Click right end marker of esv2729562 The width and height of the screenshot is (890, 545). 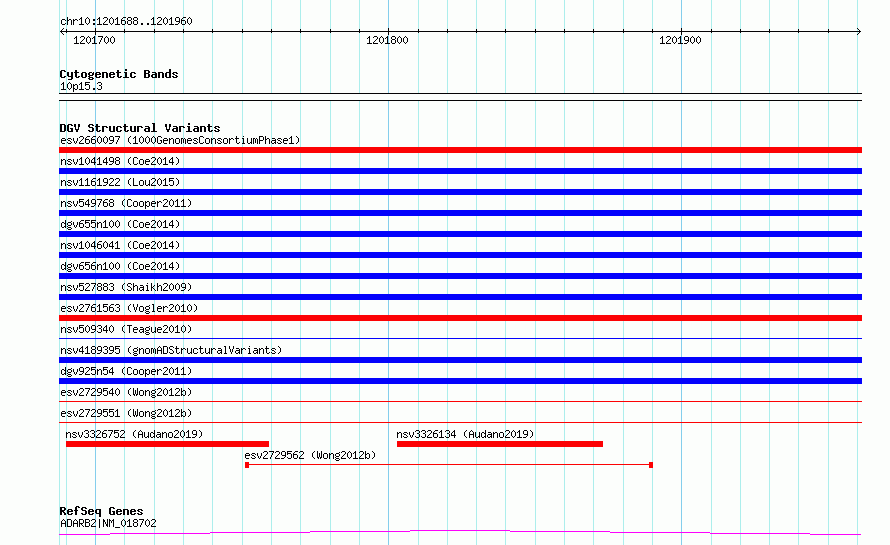[651, 465]
